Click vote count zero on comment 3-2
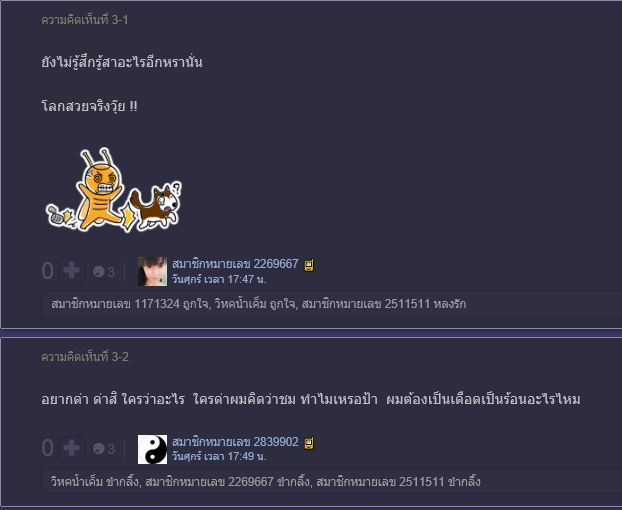622x510 pixels. point(48,449)
